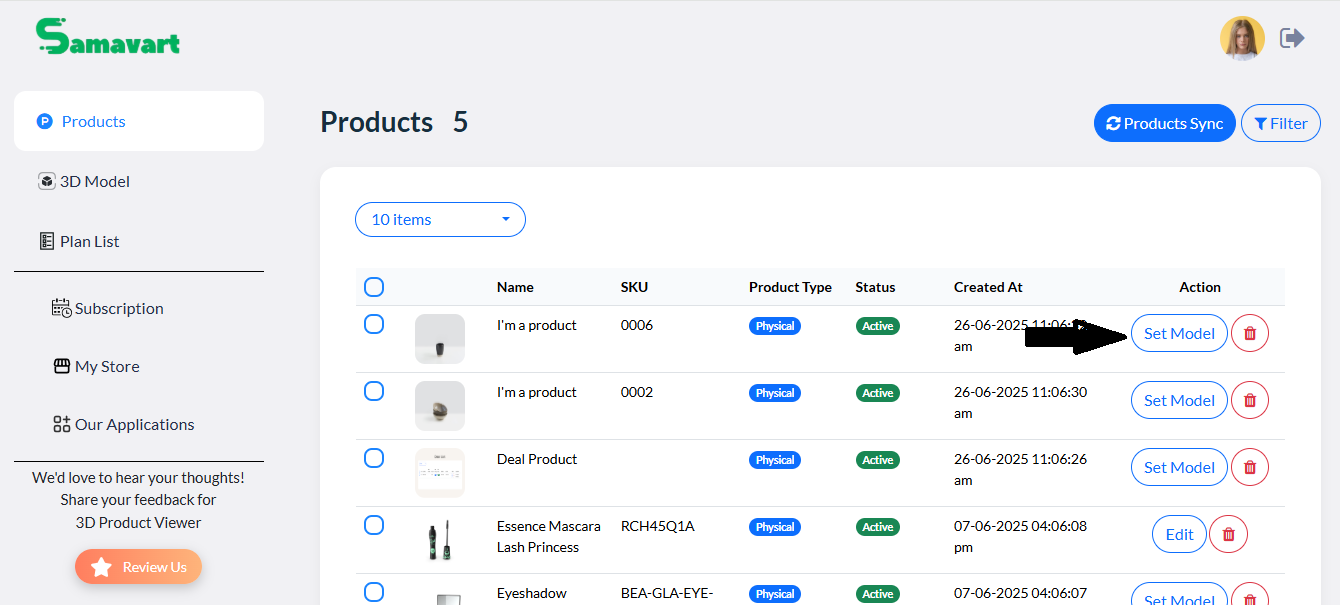Viewport: 1340px width, 605px height.
Task: Click thumbnail of product SKU 0002
Action: point(440,406)
